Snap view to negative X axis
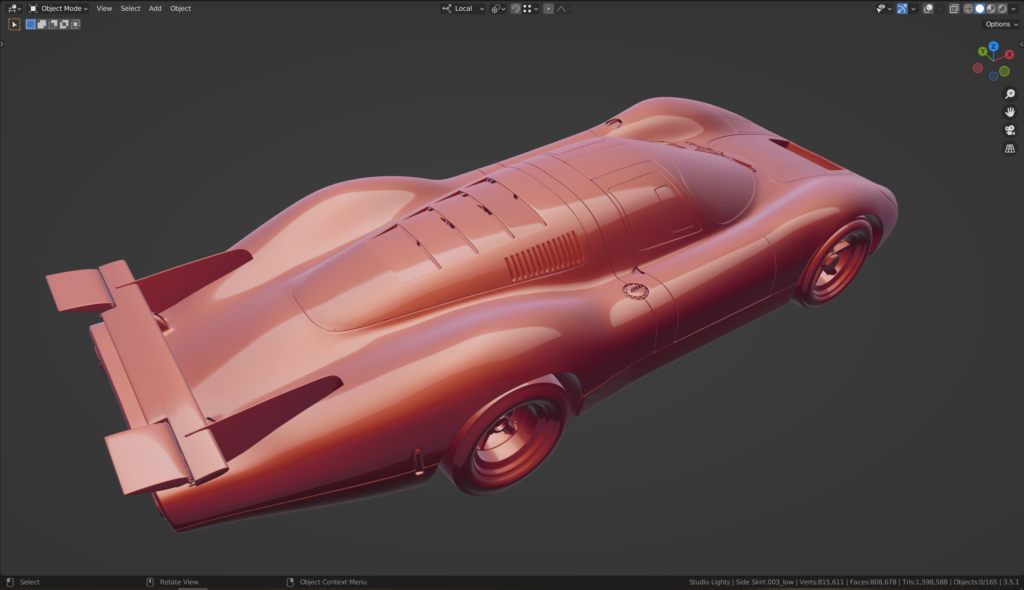 (x=978, y=68)
